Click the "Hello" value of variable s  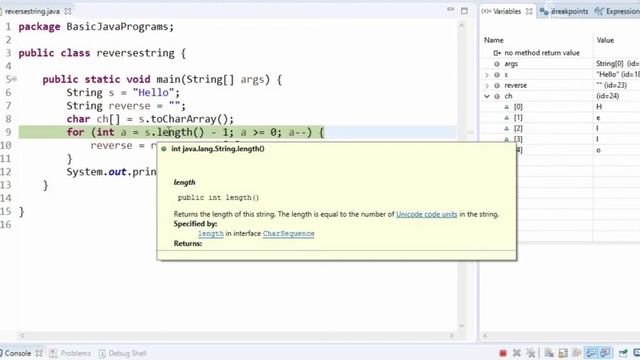(618, 75)
